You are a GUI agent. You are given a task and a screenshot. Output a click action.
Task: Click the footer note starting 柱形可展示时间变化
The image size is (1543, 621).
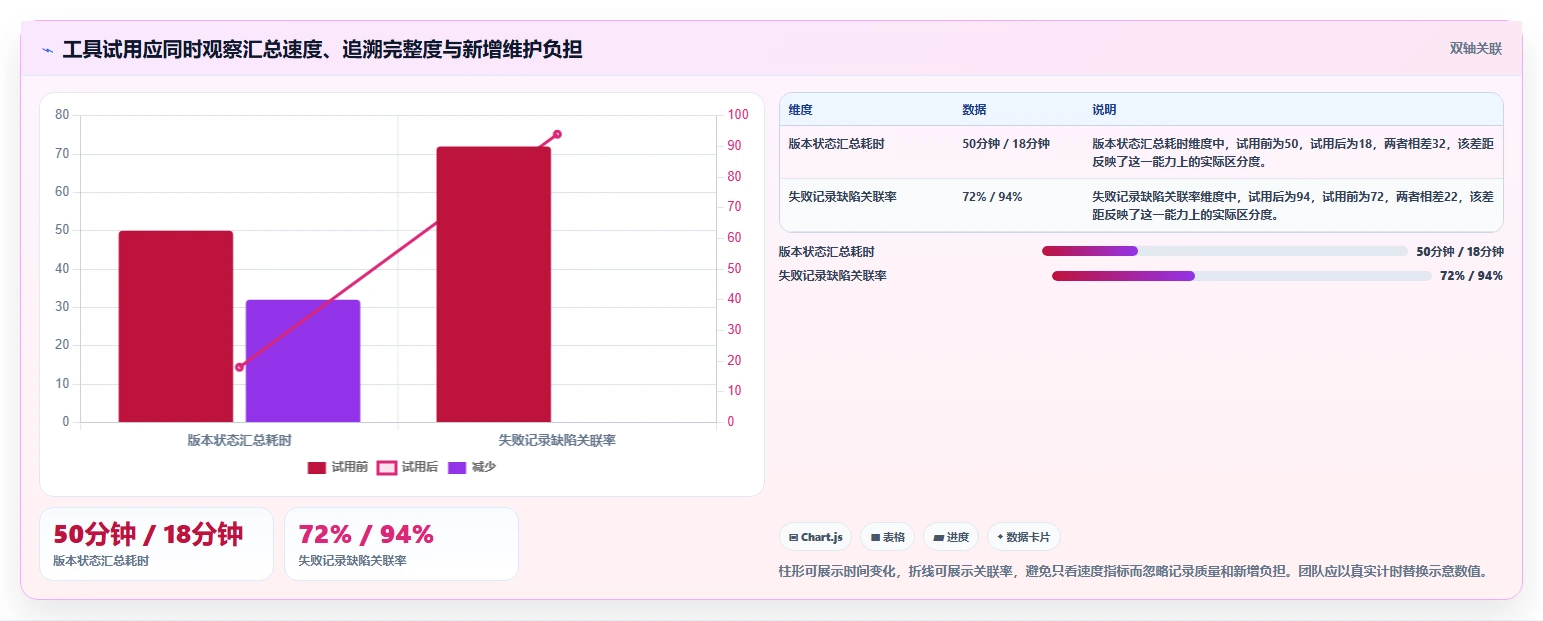tap(1134, 572)
